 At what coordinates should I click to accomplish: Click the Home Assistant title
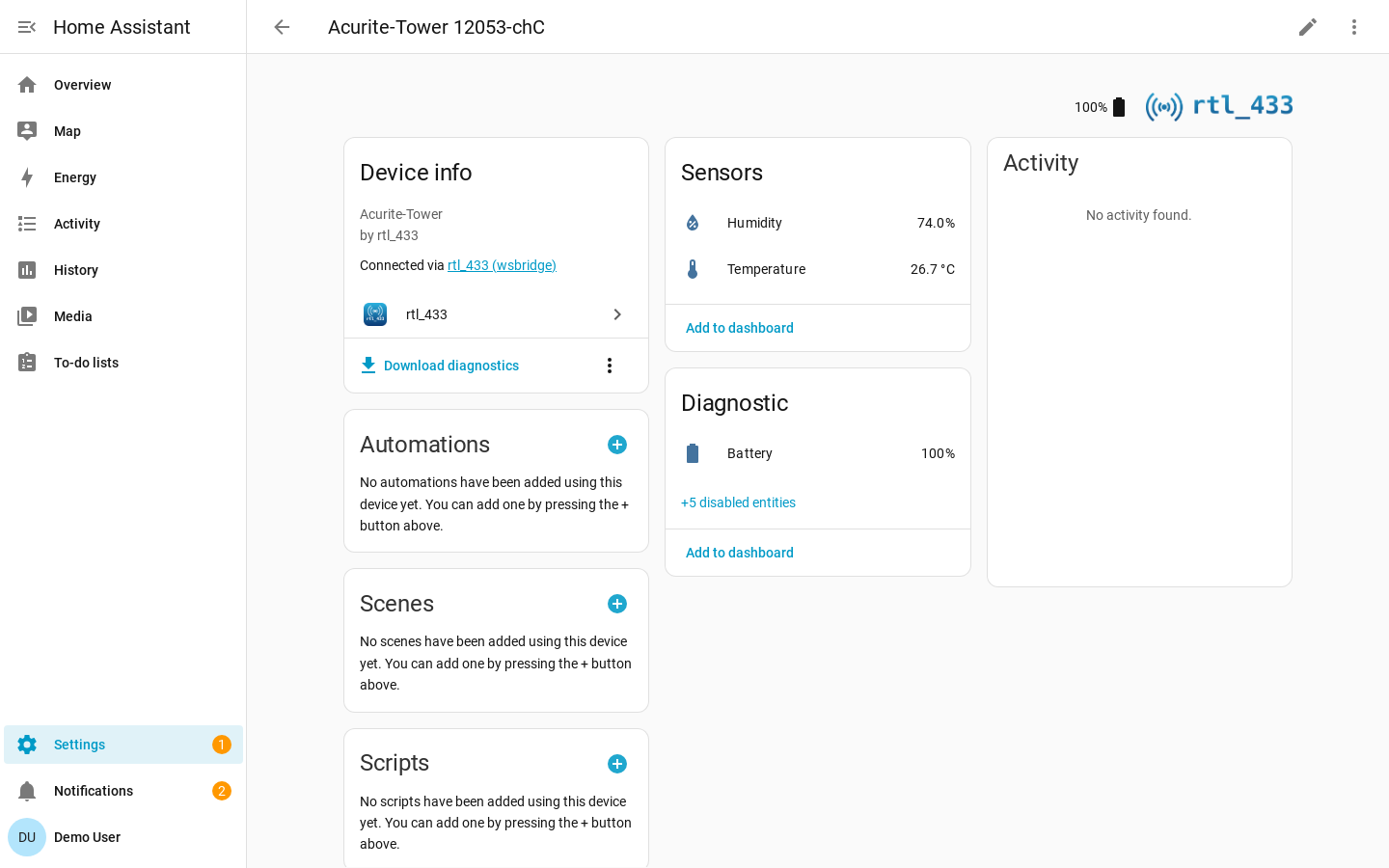(122, 27)
